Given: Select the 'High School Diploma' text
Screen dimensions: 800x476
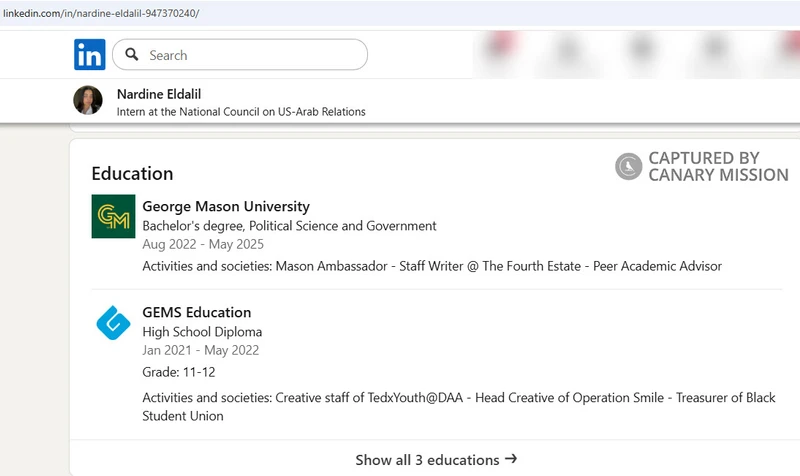Looking at the screenshot, I should pos(202,332).
